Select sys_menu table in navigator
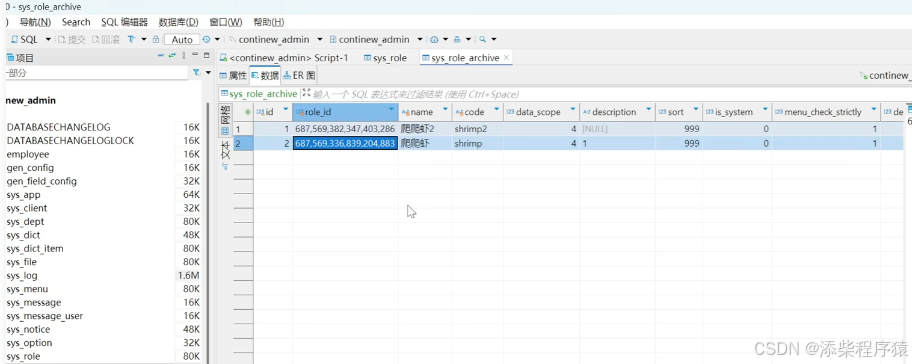Image resolution: width=912 pixels, height=364 pixels. coord(27,289)
